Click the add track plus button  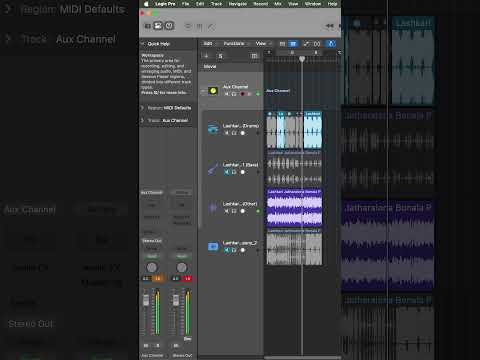click(206, 56)
